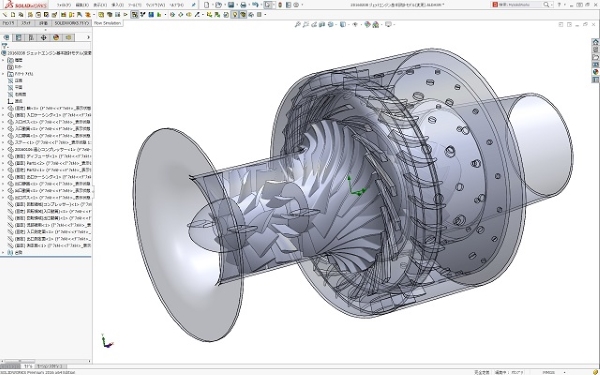Switch to the DisplayManager appearance sphere tab
Viewport: 600px width, 375px height.
pyautogui.click(x=56, y=38)
